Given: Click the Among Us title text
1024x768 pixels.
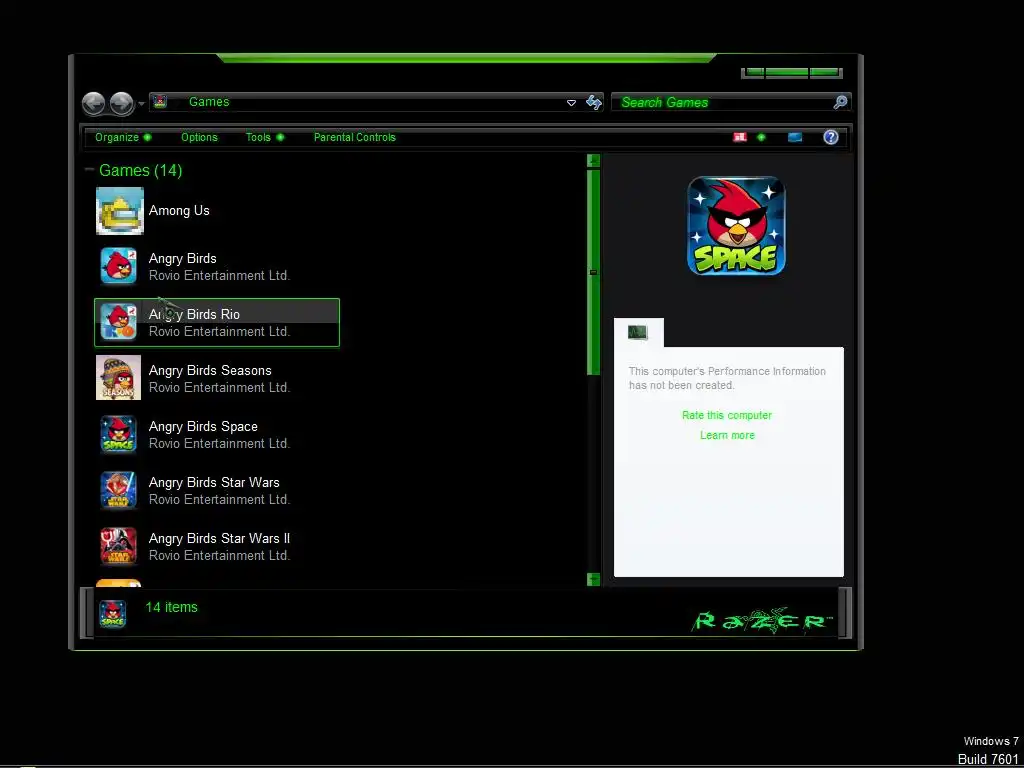Looking at the screenshot, I should 179,210.
